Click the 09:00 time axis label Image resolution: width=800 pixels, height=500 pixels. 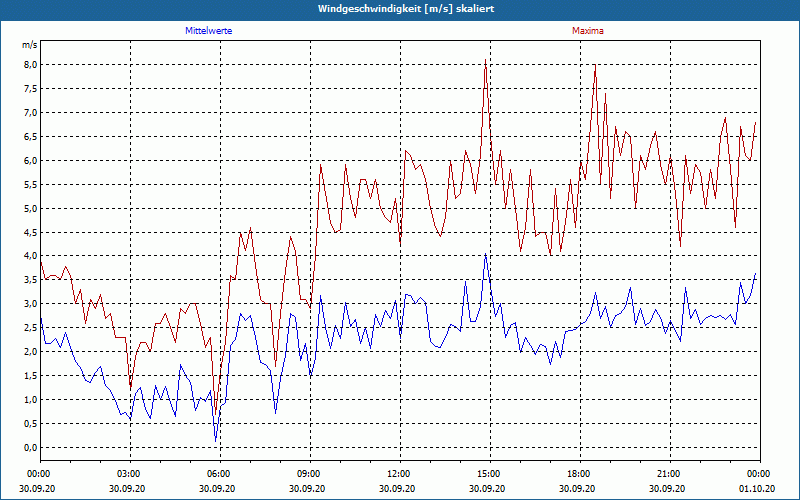coord(310,474)
